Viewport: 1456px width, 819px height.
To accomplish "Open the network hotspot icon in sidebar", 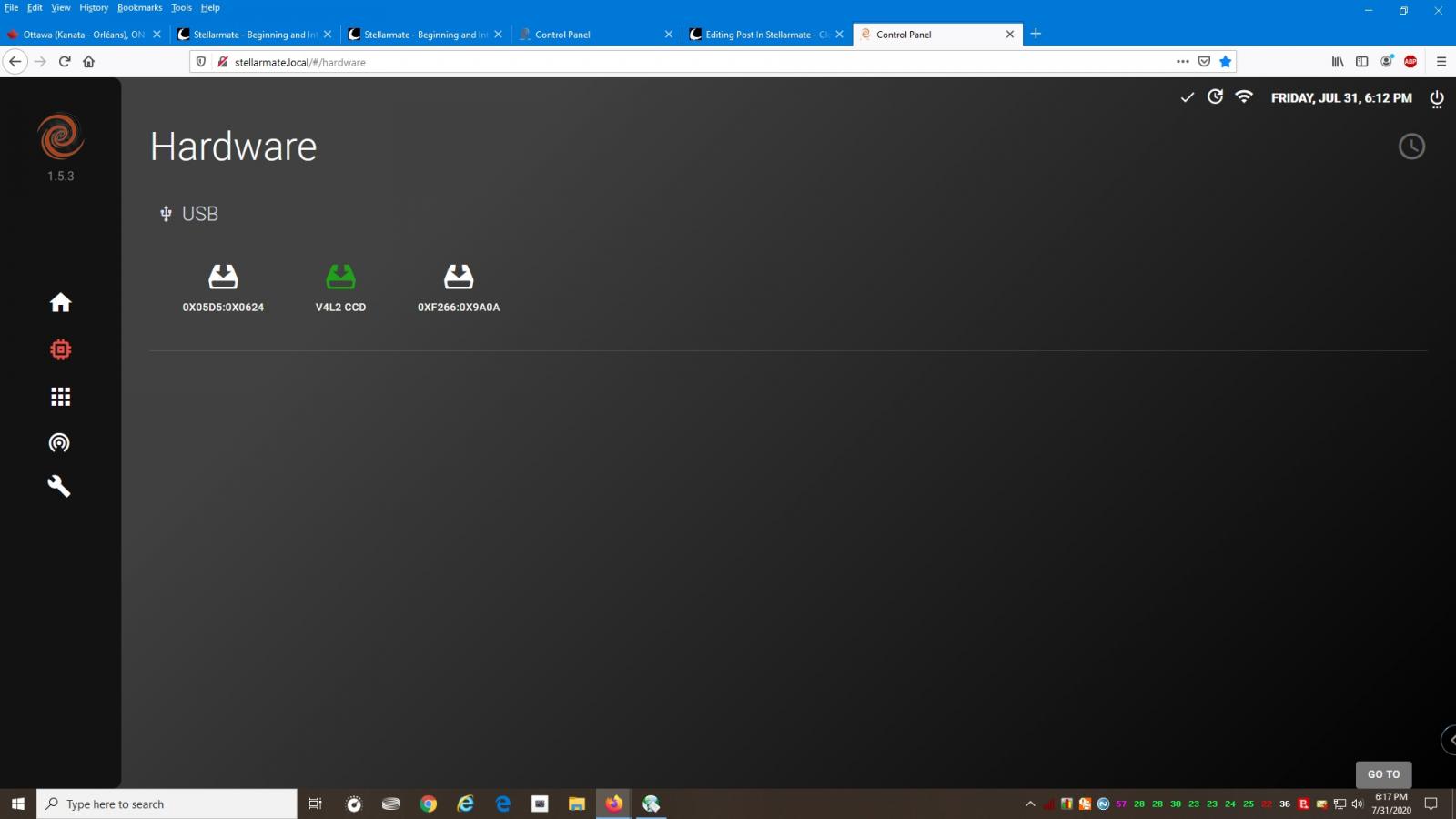I will click(59, 443).
